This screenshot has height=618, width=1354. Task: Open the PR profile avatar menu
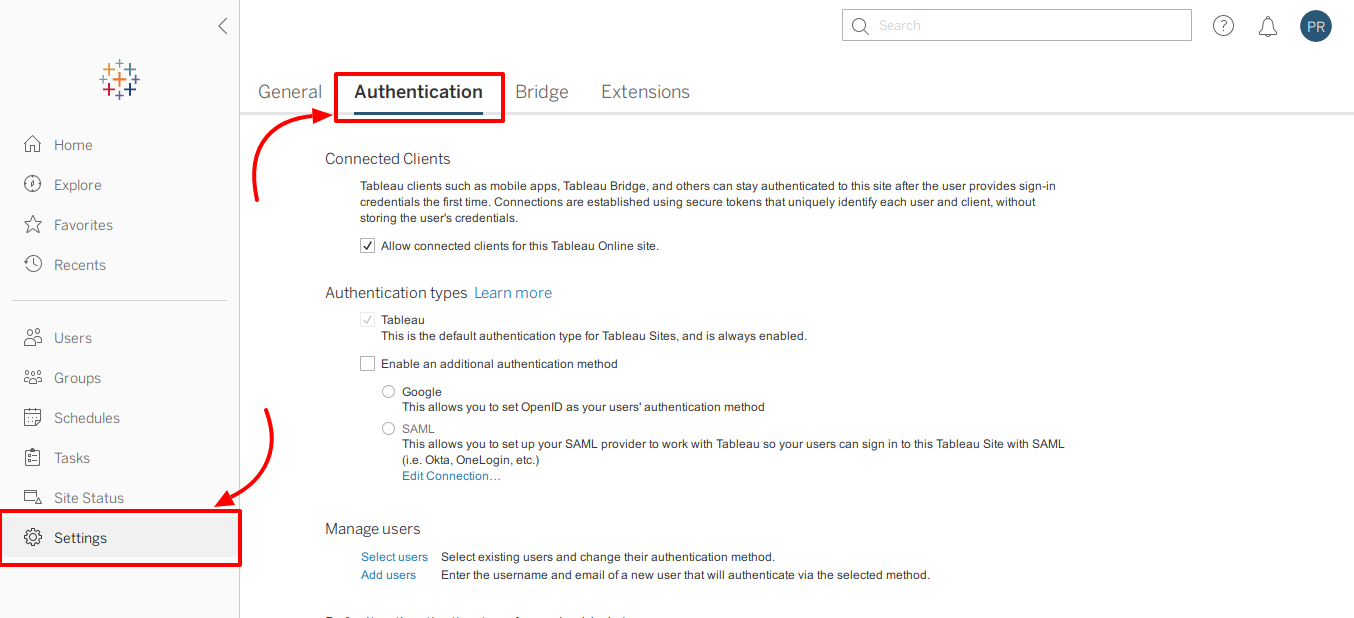click(1316, 26)
